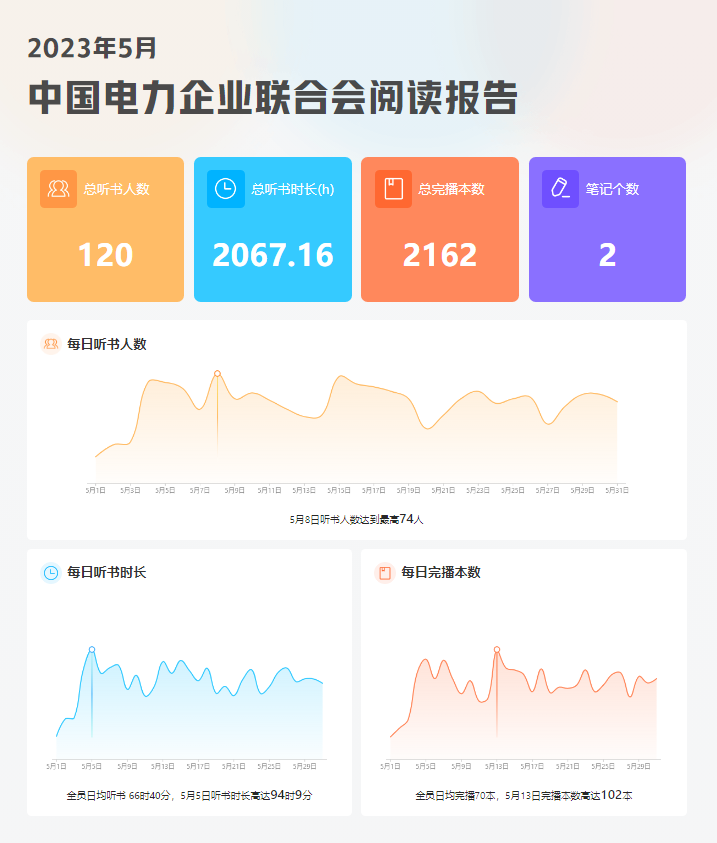
Task: Click the listeners icon in 总听书人数 card
Action: (59, 189)
